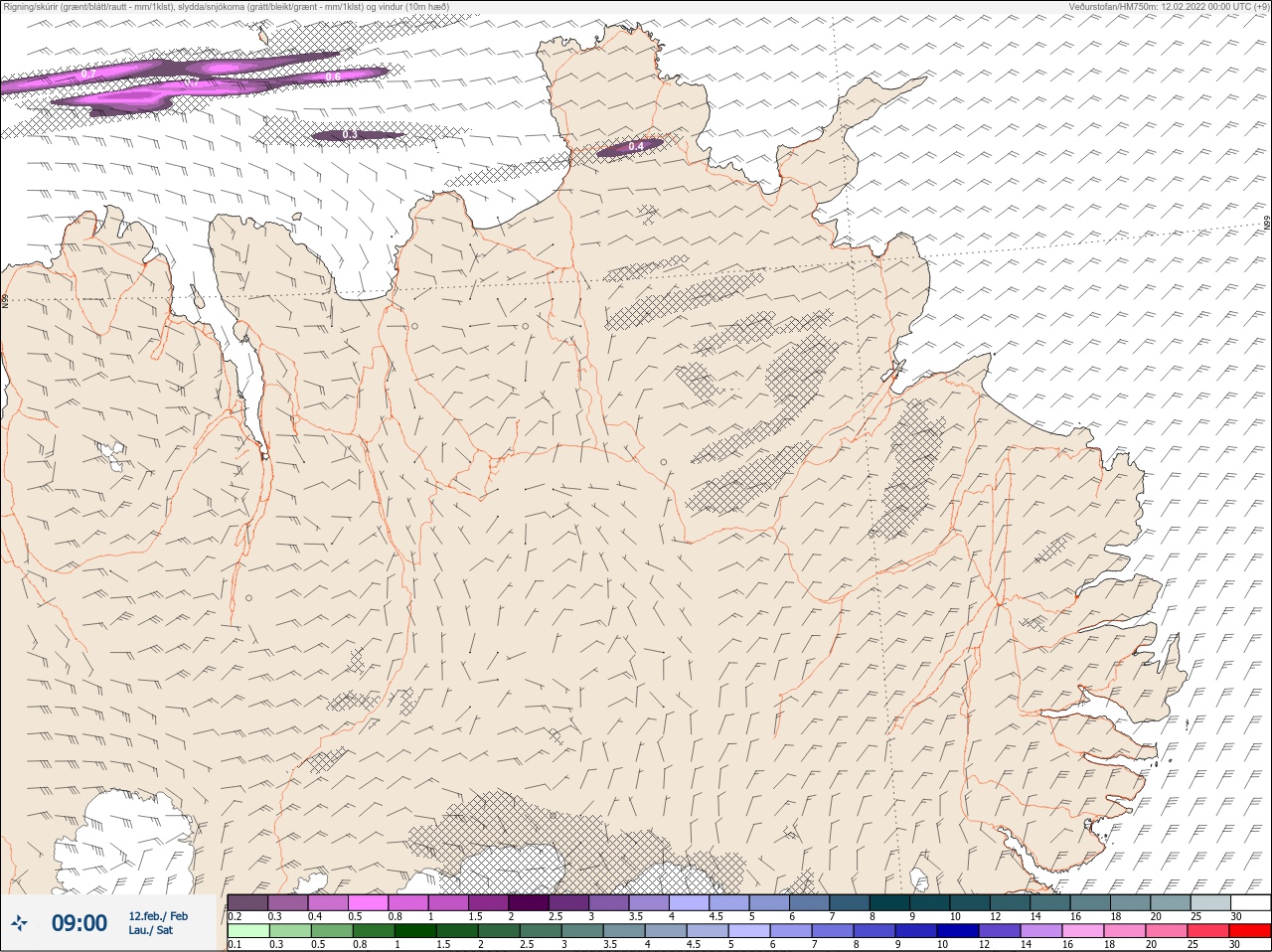Click the '4.5' value under the upper legend row
The width and height of the screenshot is (1272, 952).
[x=715, y=916]
